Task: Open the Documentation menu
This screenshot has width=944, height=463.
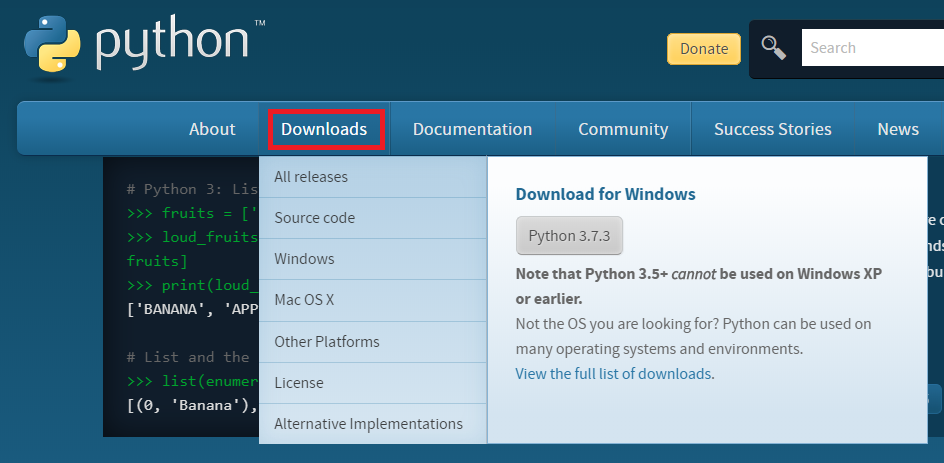Action: tap(473, 129)
